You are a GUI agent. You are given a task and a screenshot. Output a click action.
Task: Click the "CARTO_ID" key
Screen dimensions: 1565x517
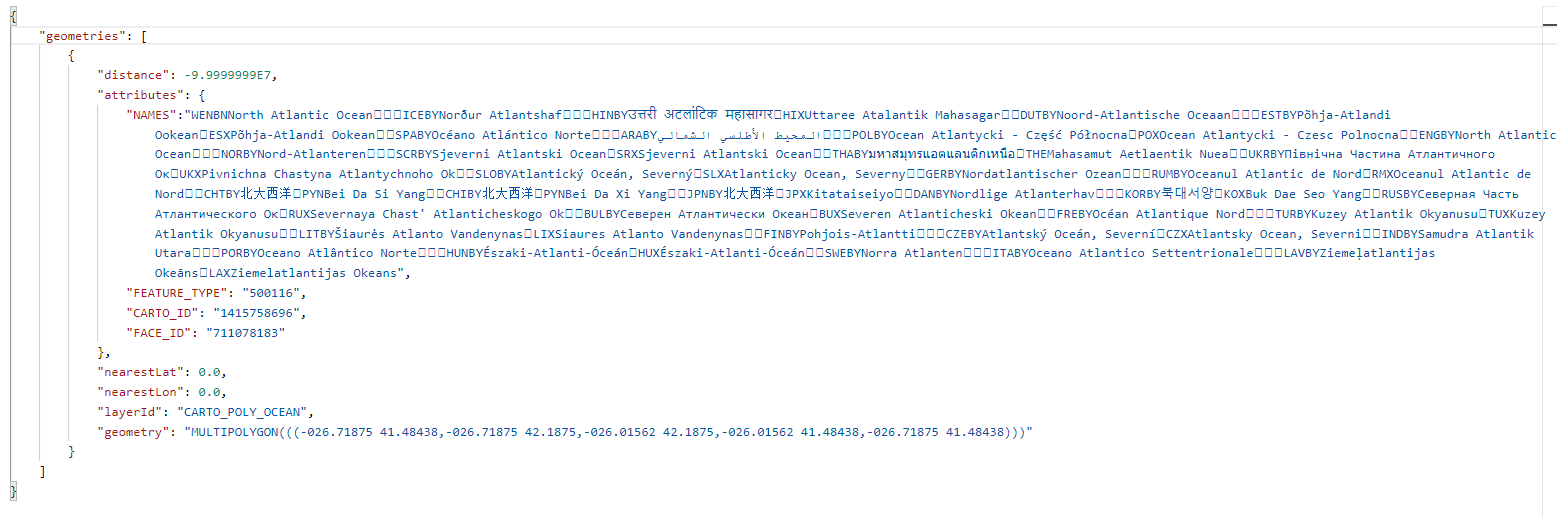(162, 313)
